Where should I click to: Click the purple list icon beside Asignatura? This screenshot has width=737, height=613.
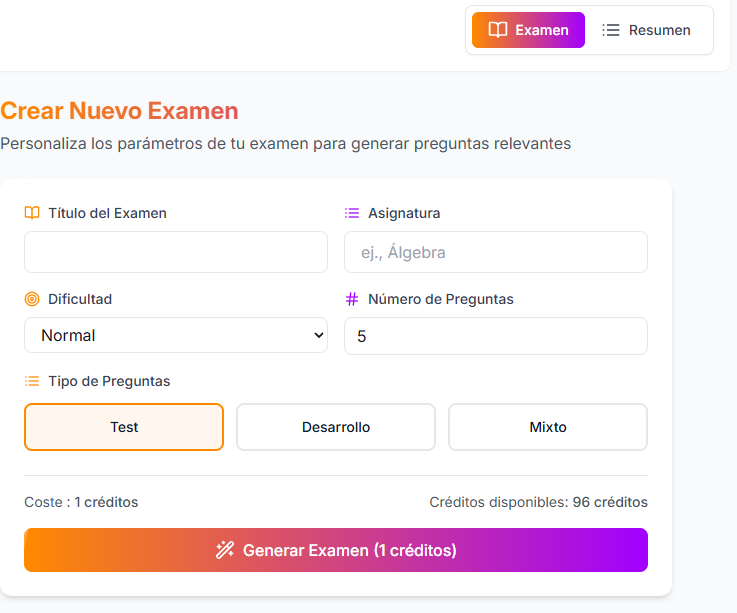coord(352,213)
